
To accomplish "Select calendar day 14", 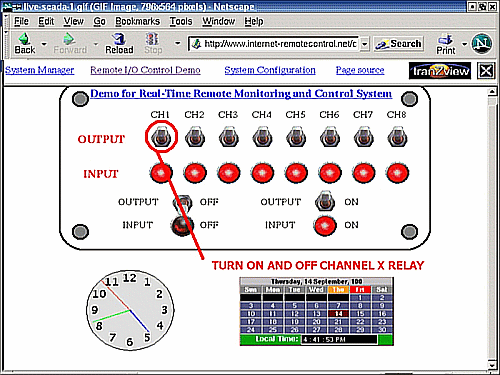I will point(338,314).
